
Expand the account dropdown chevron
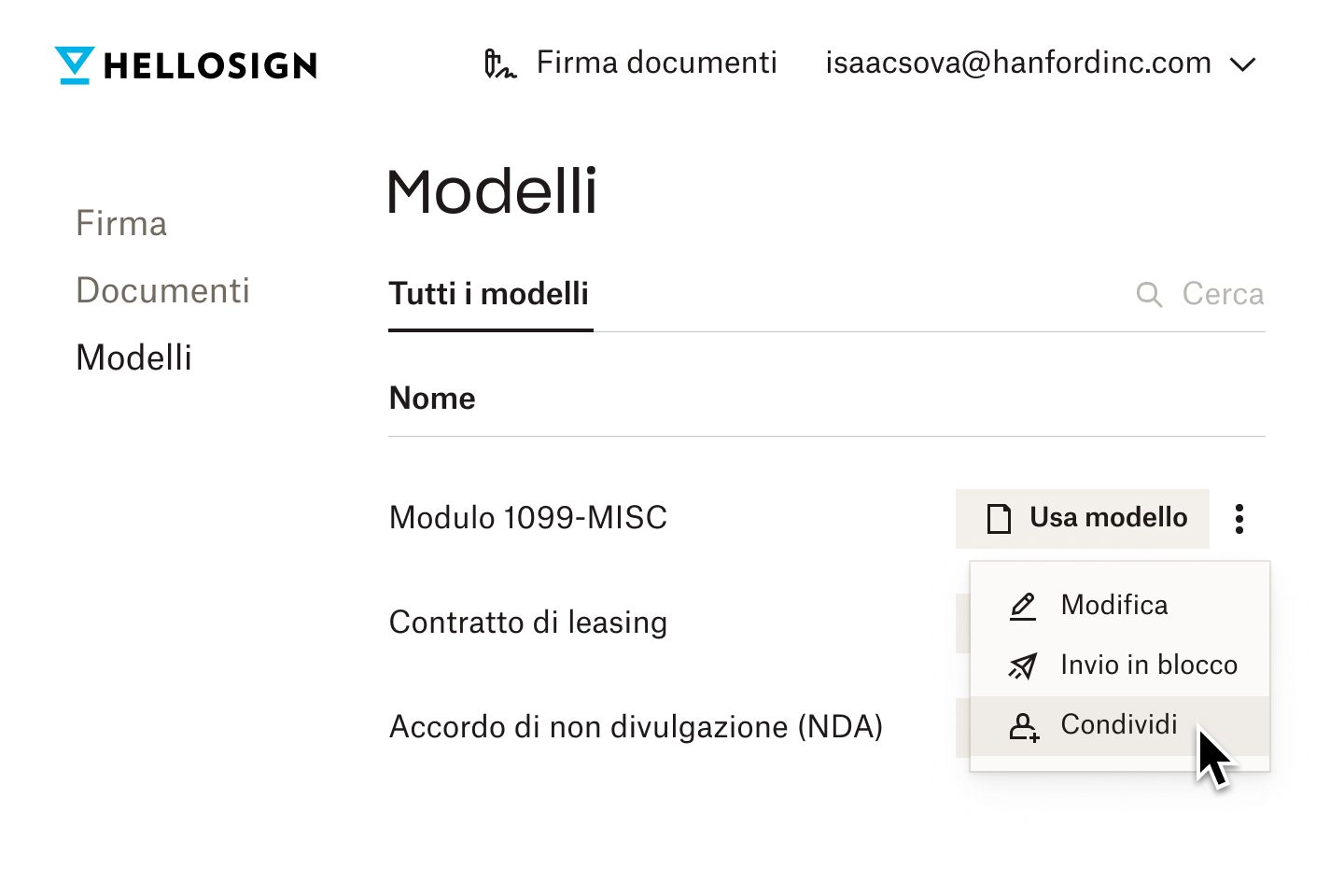click(1243, 64)
